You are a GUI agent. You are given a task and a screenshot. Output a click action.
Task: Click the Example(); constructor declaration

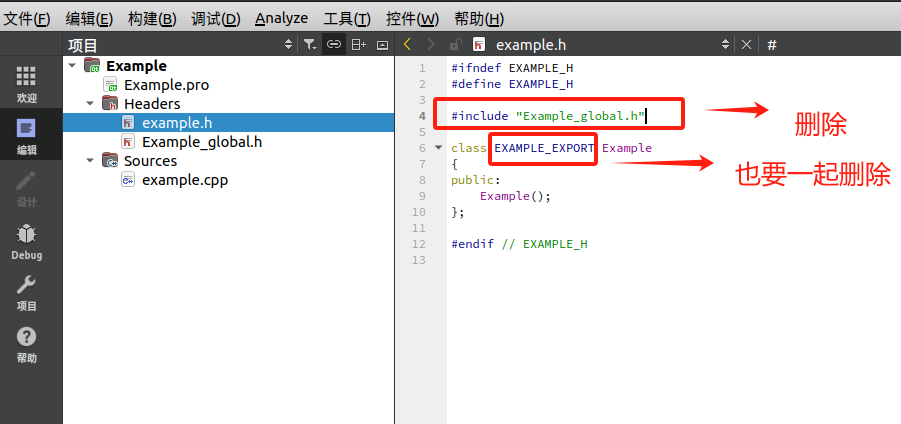[x=515, y=196]
